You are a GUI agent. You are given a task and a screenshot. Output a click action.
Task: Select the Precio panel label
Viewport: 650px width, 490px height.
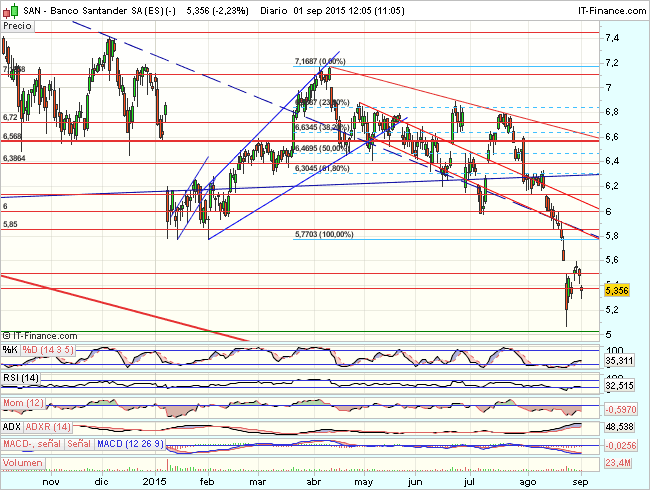point(17,26)
